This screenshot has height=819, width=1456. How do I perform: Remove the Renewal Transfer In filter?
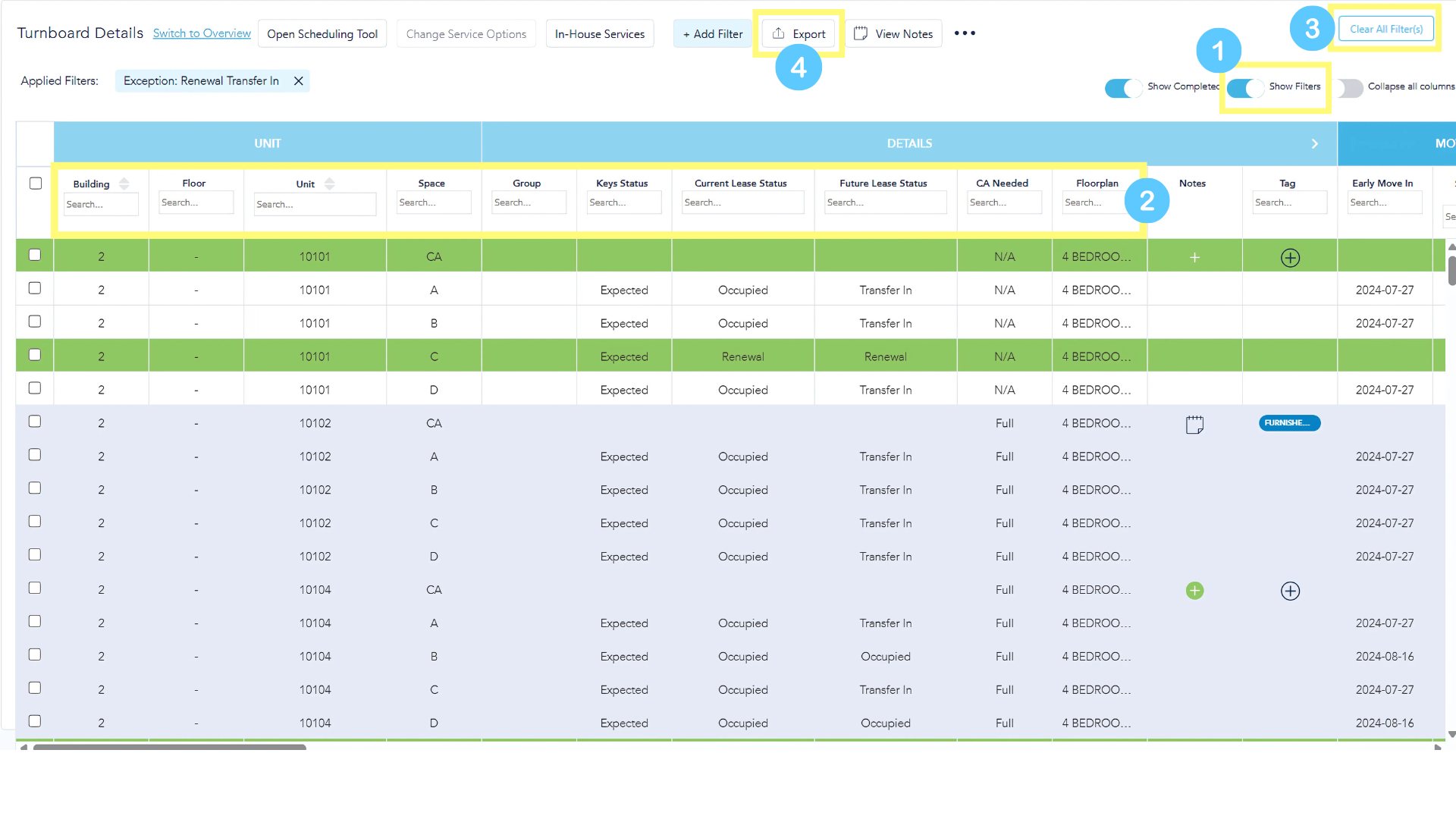(x=299, y=81)
